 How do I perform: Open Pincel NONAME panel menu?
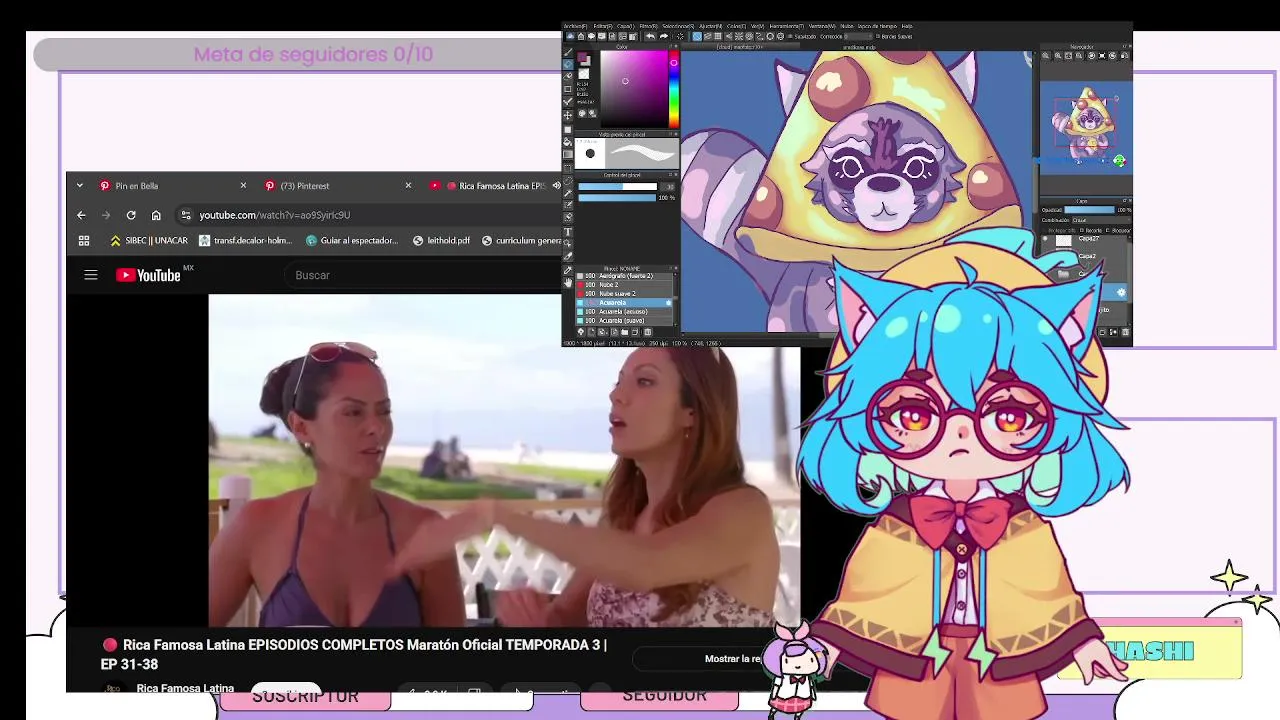point(670,268)
